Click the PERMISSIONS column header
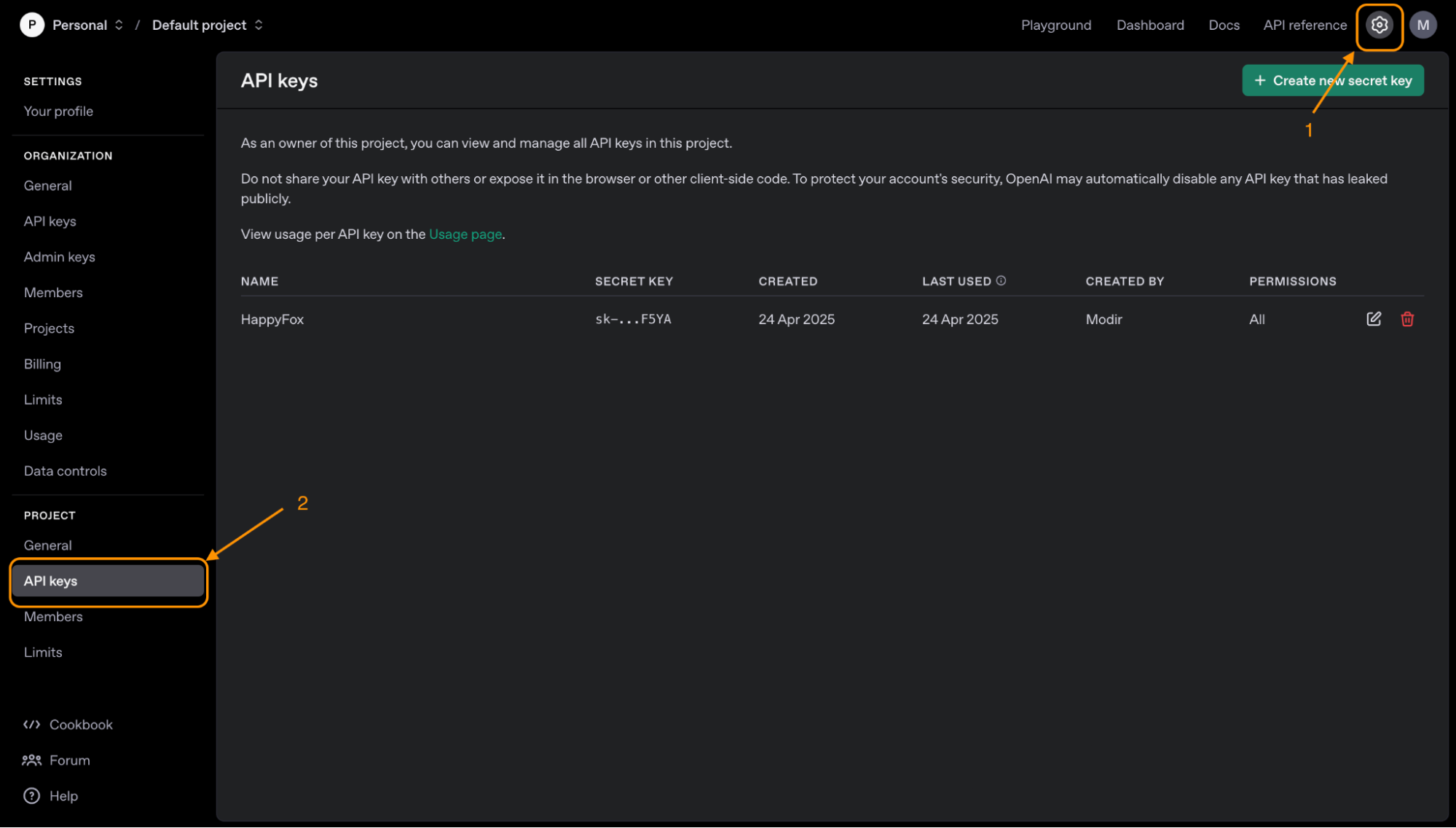 coord(1292,281)
